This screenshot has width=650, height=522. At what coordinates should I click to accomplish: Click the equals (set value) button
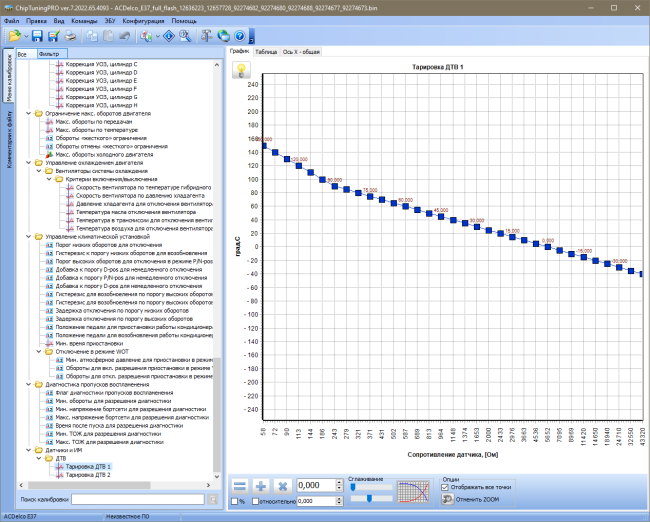coord(240,486)
